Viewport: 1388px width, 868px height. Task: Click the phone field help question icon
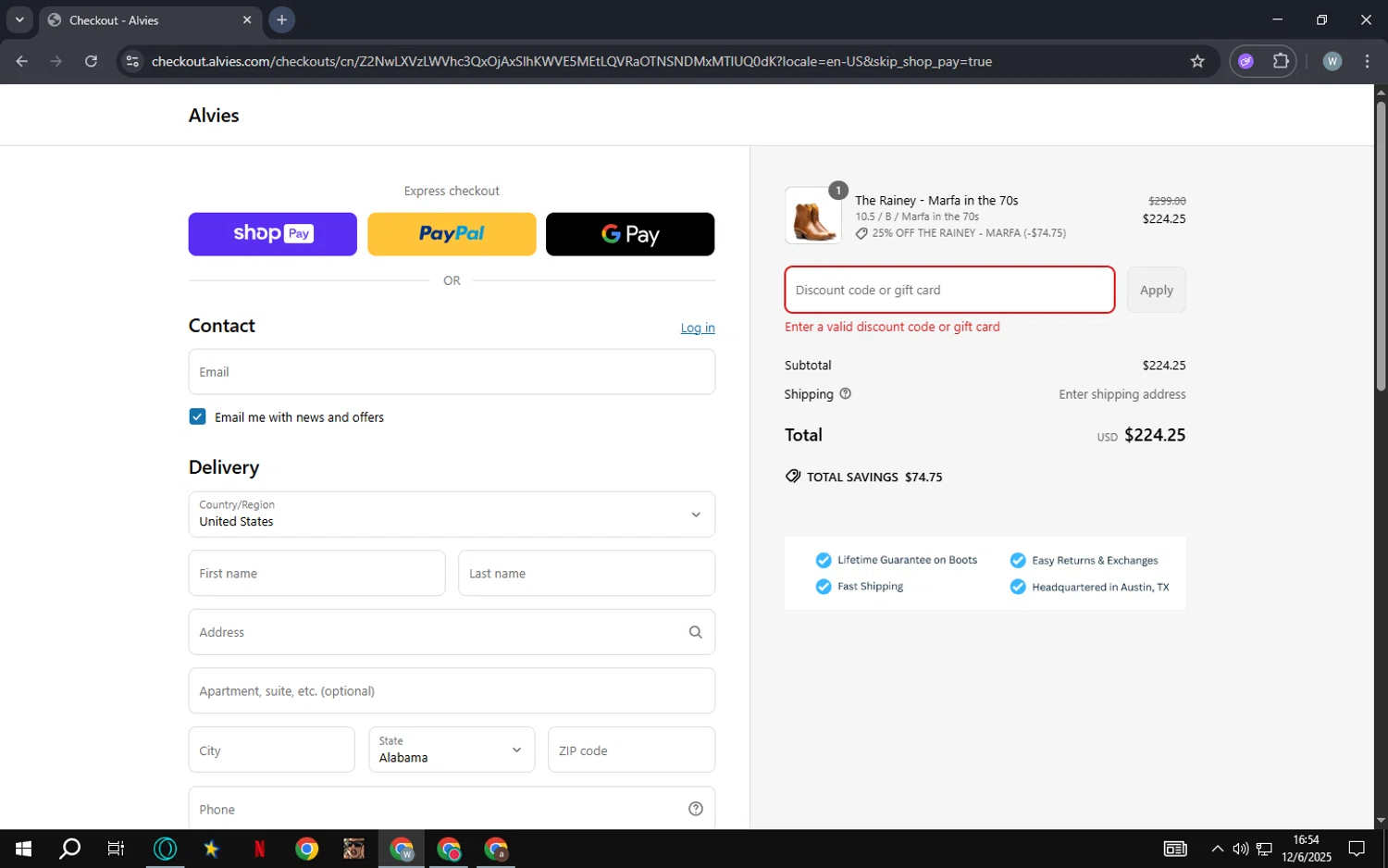point(696,809)
